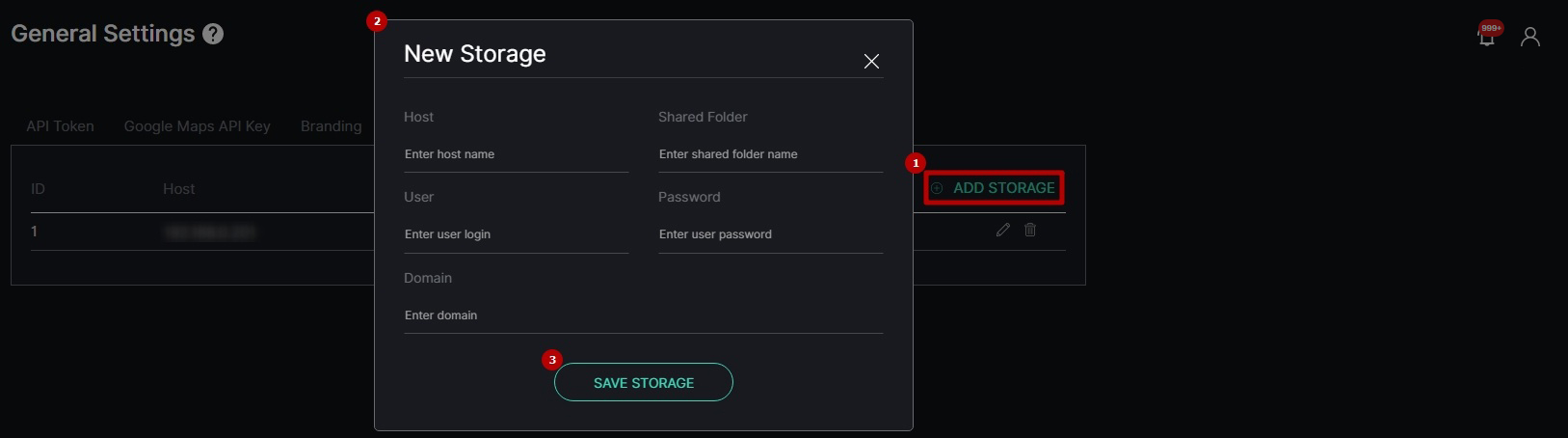Edit storage row 1 with pencil icon
The image size is (1568, 438).
1003,230
